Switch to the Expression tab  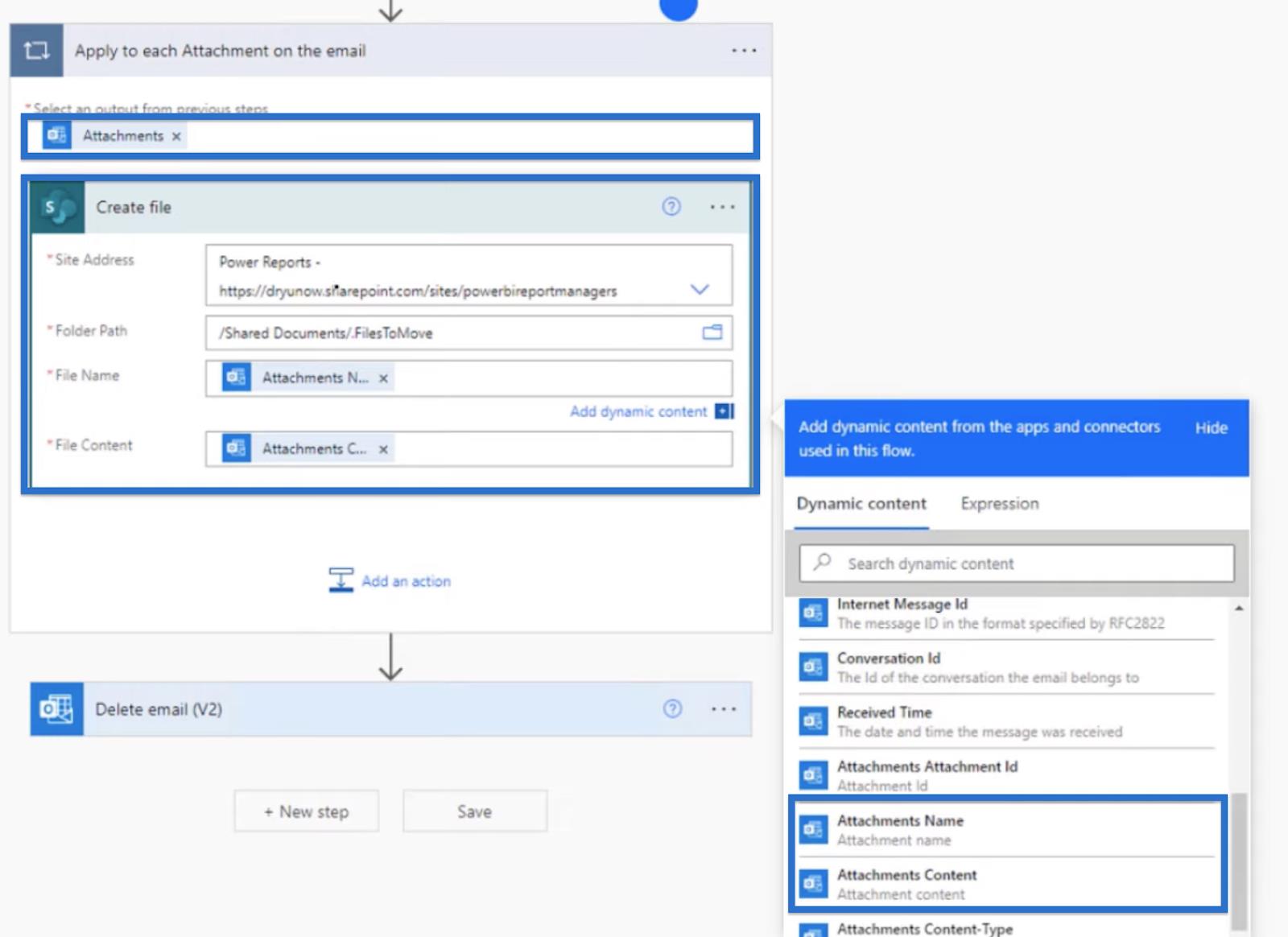click(x=1000, y=504)
